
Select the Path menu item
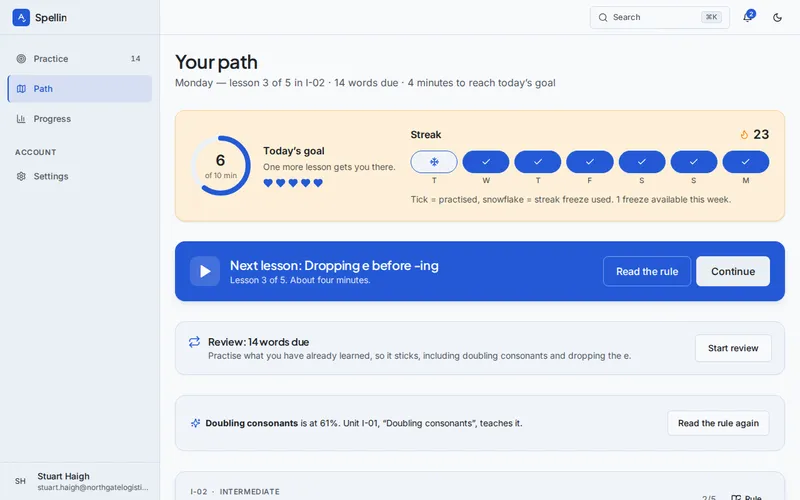click(x=80, y=89)
